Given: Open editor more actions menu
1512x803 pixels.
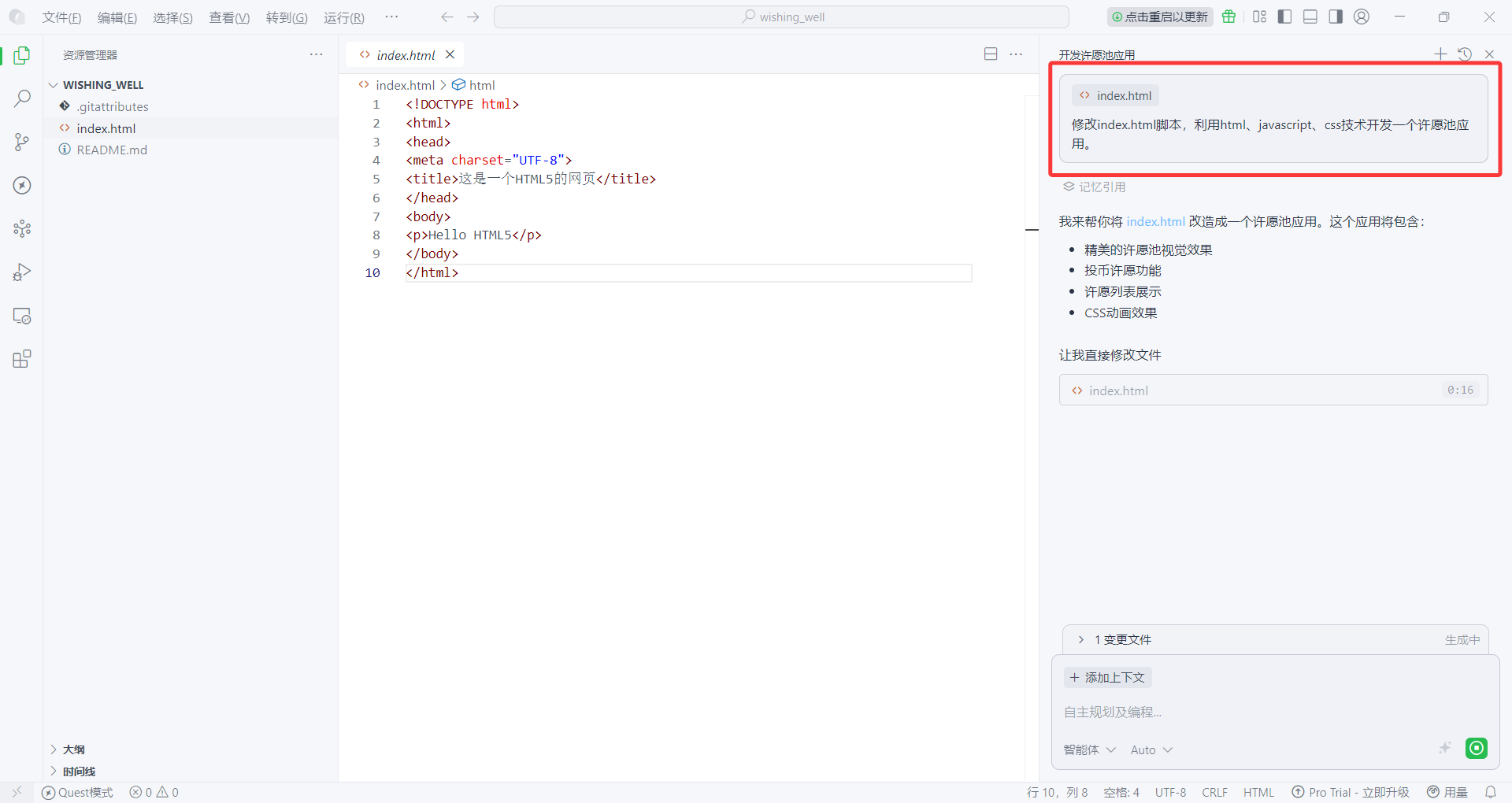Looking at the screenshot, I should click(x=1016, y=54).
